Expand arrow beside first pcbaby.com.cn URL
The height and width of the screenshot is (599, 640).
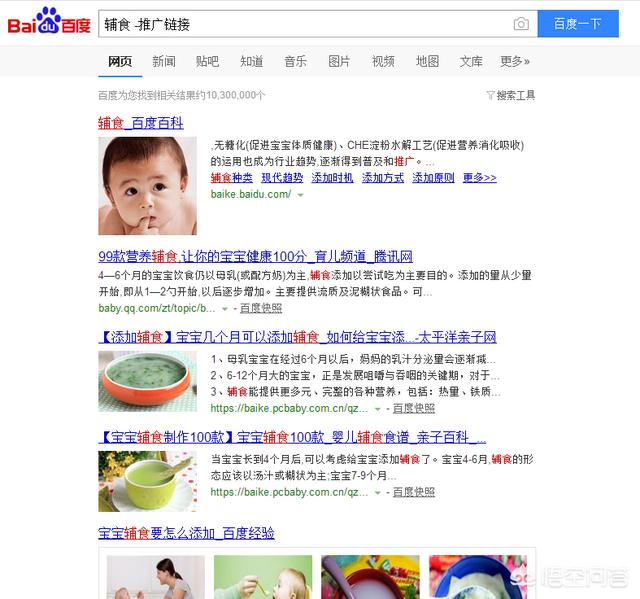point(378,409)
